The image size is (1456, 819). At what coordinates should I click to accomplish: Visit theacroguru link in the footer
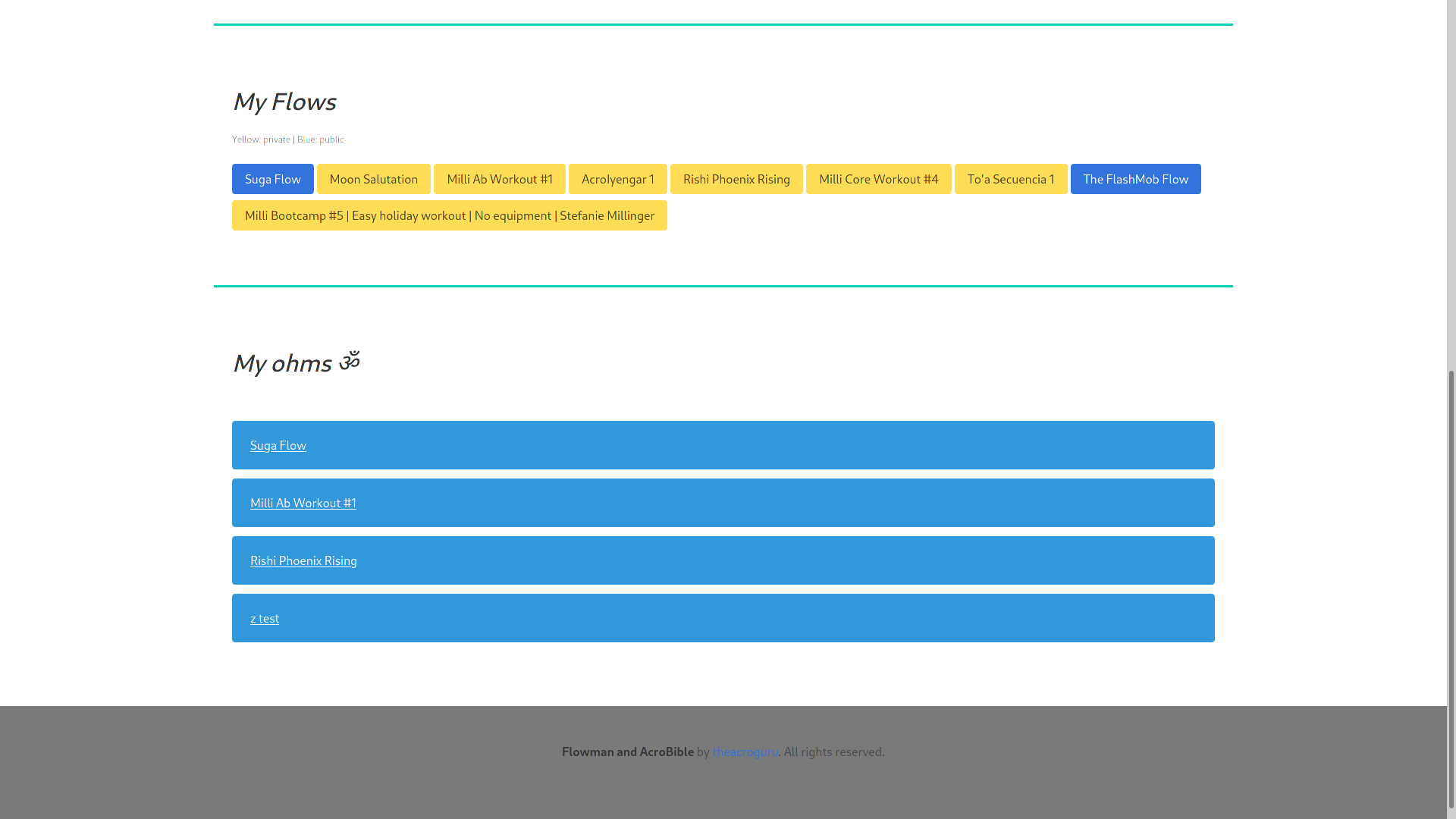pyautogui.click(x=745, y=752)
